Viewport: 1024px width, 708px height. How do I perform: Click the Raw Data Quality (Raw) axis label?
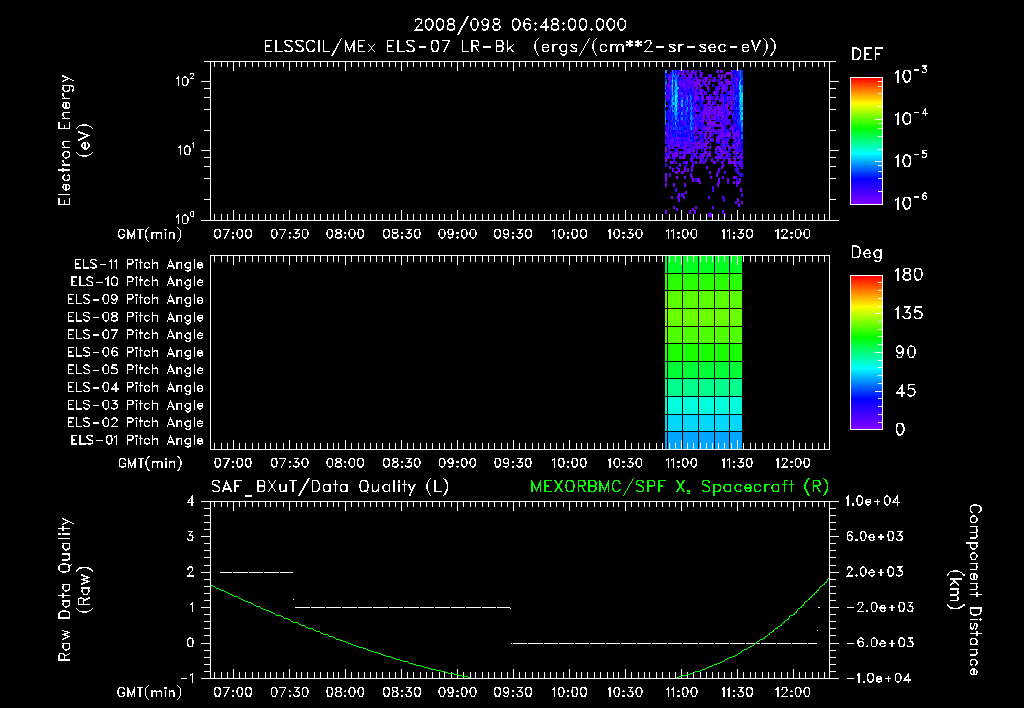(x=74, y=590)
